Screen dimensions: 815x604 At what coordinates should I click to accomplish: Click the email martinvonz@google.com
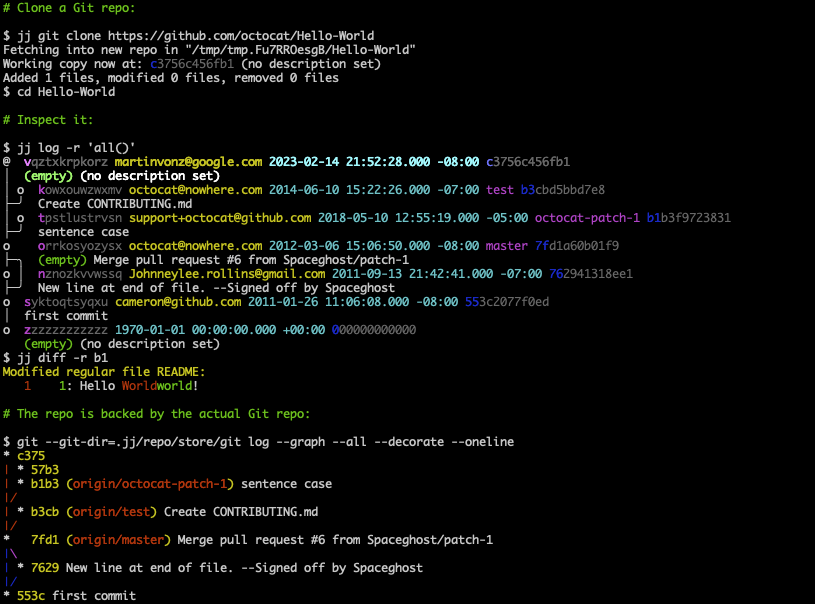188,162
